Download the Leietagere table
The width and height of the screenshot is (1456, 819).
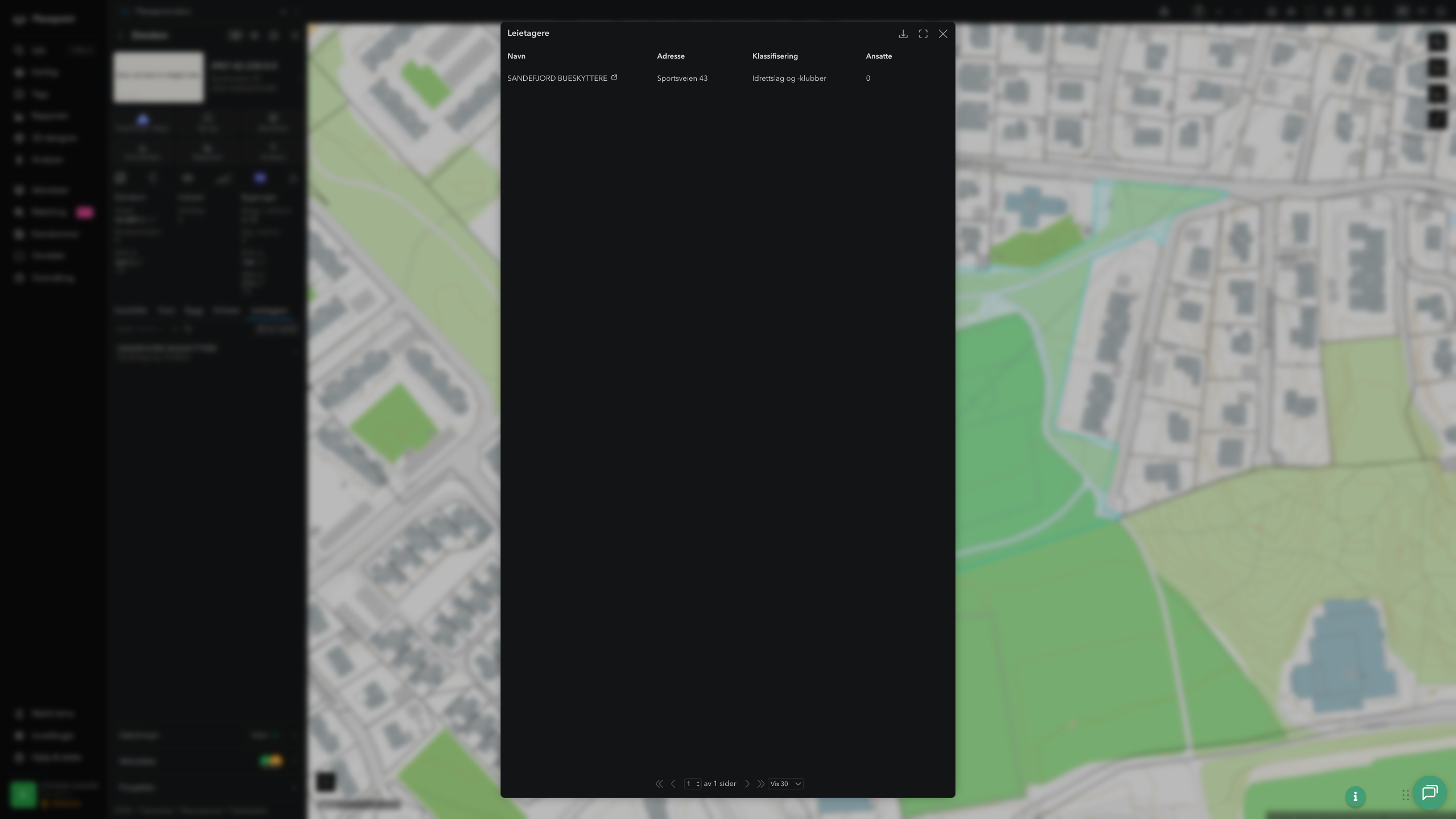click(903, 34)
